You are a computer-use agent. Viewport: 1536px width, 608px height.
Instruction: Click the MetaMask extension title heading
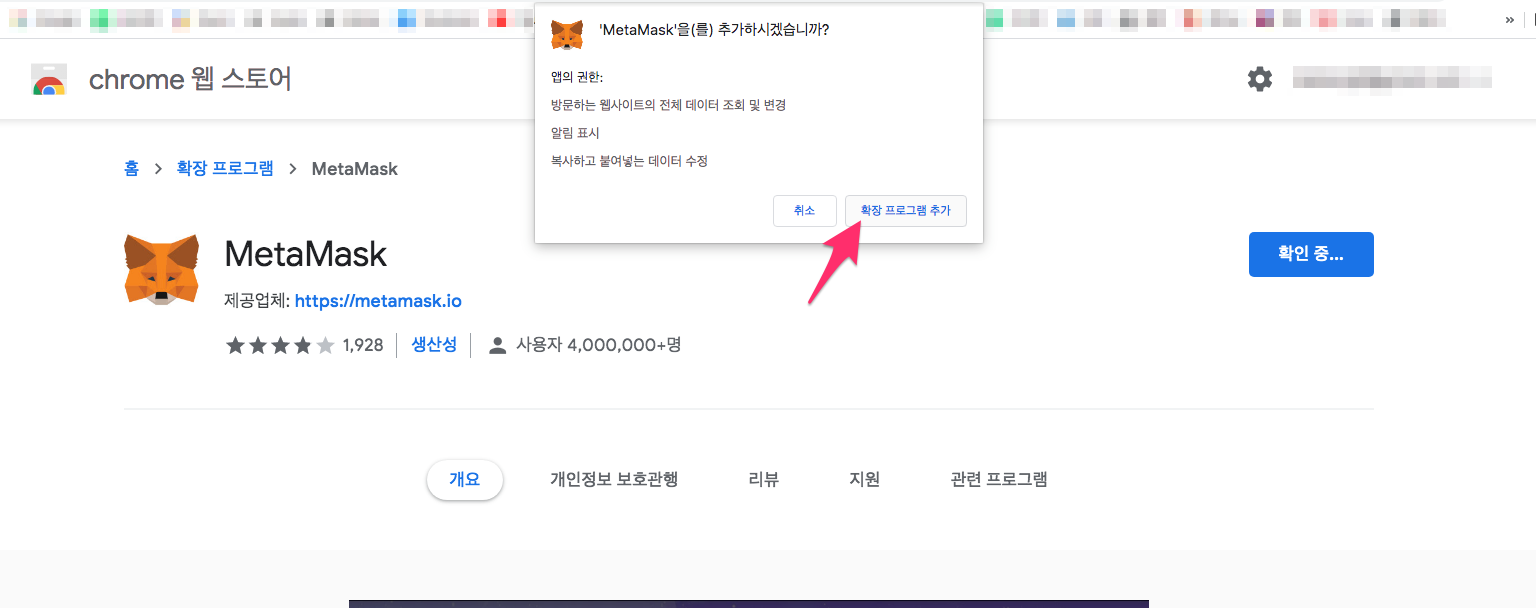[x=306, y=254]
